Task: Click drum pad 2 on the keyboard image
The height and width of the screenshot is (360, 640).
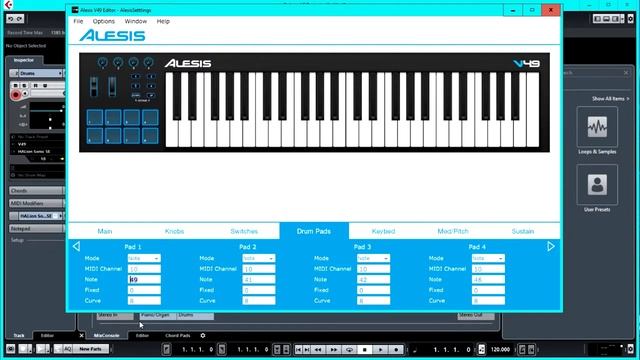Action: (x=113, y=118)
